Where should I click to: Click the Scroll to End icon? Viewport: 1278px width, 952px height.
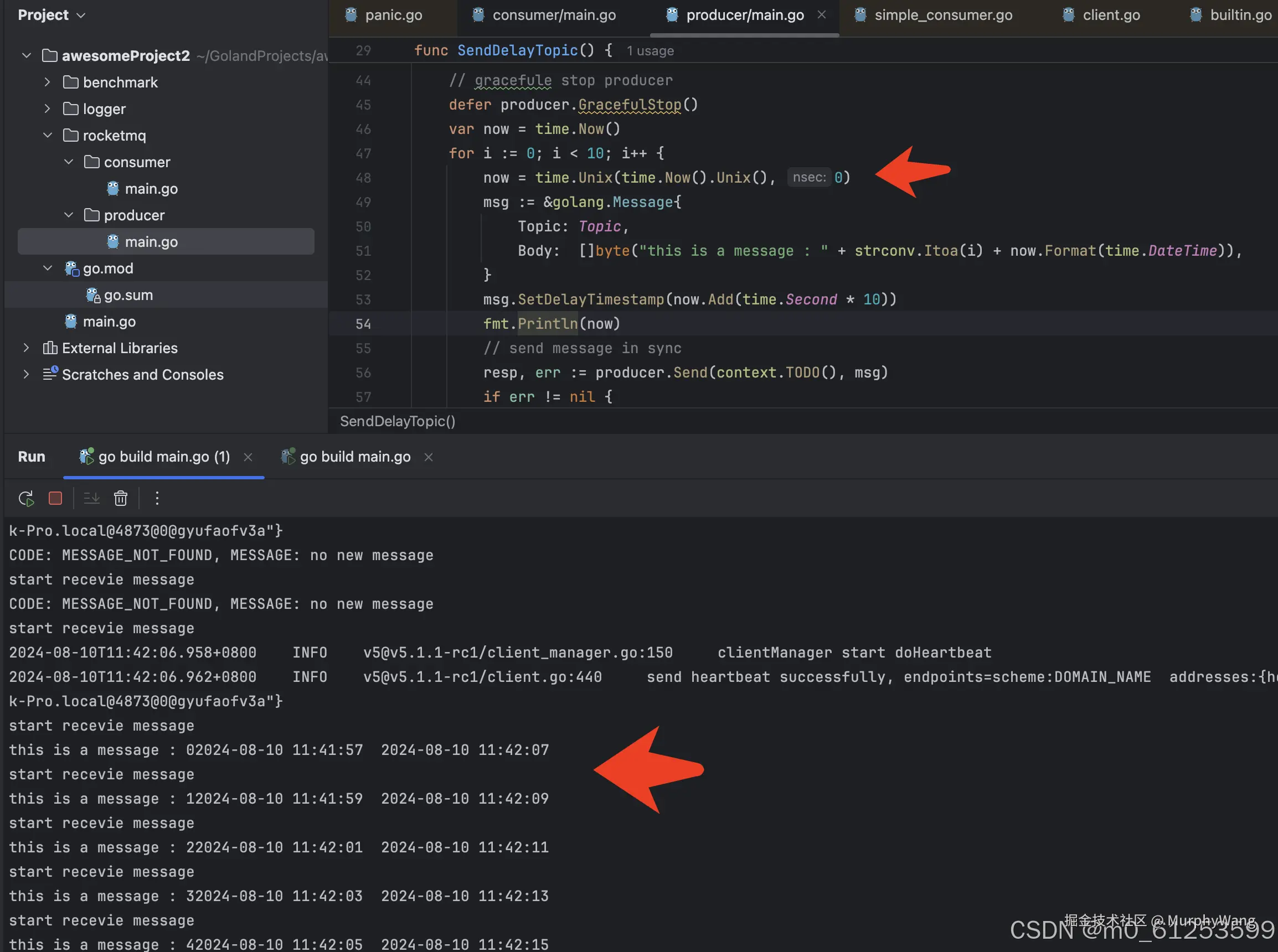(x=92, y=499)
